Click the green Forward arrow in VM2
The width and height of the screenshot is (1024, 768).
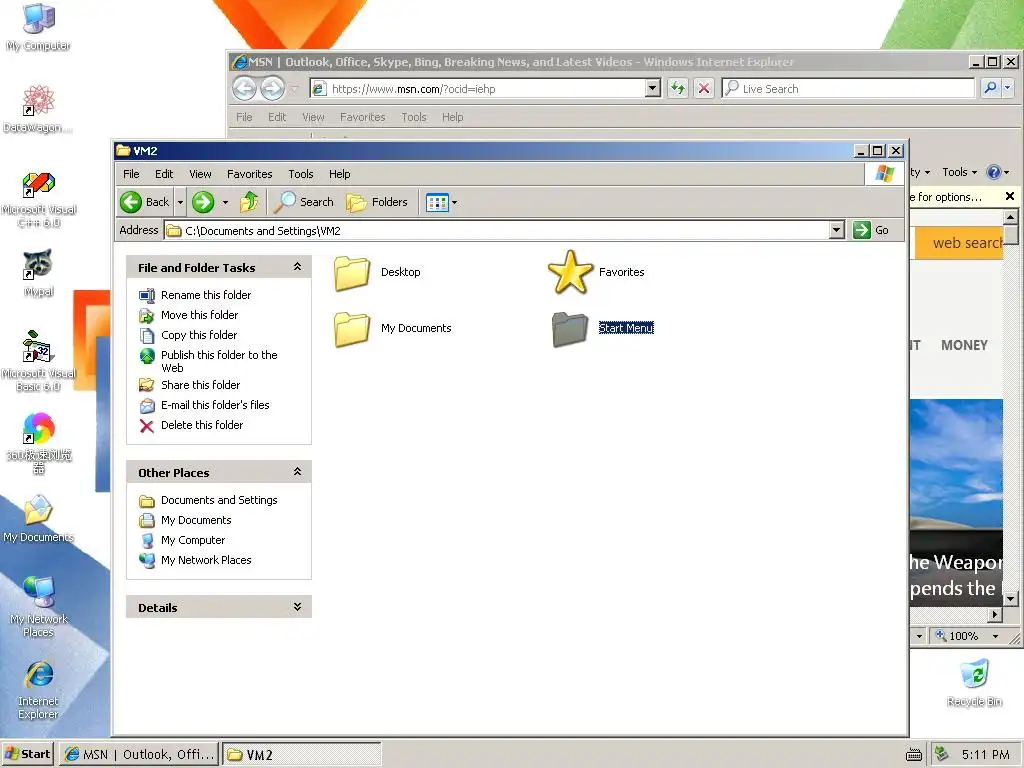(x=203, y=202)
